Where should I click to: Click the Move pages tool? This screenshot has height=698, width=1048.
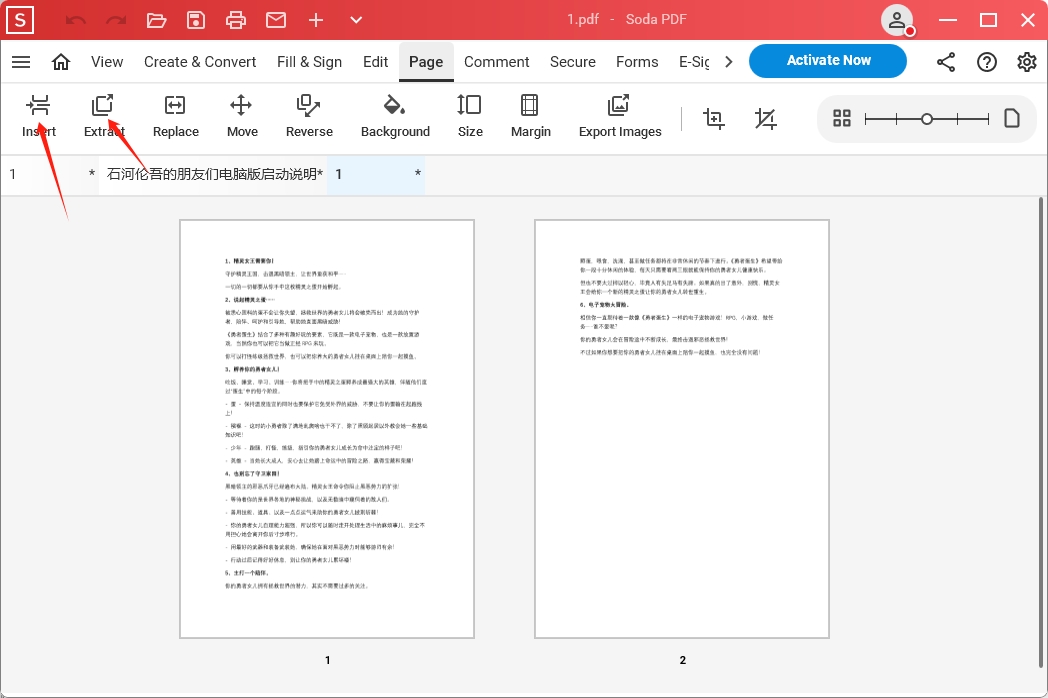point(241,116)
